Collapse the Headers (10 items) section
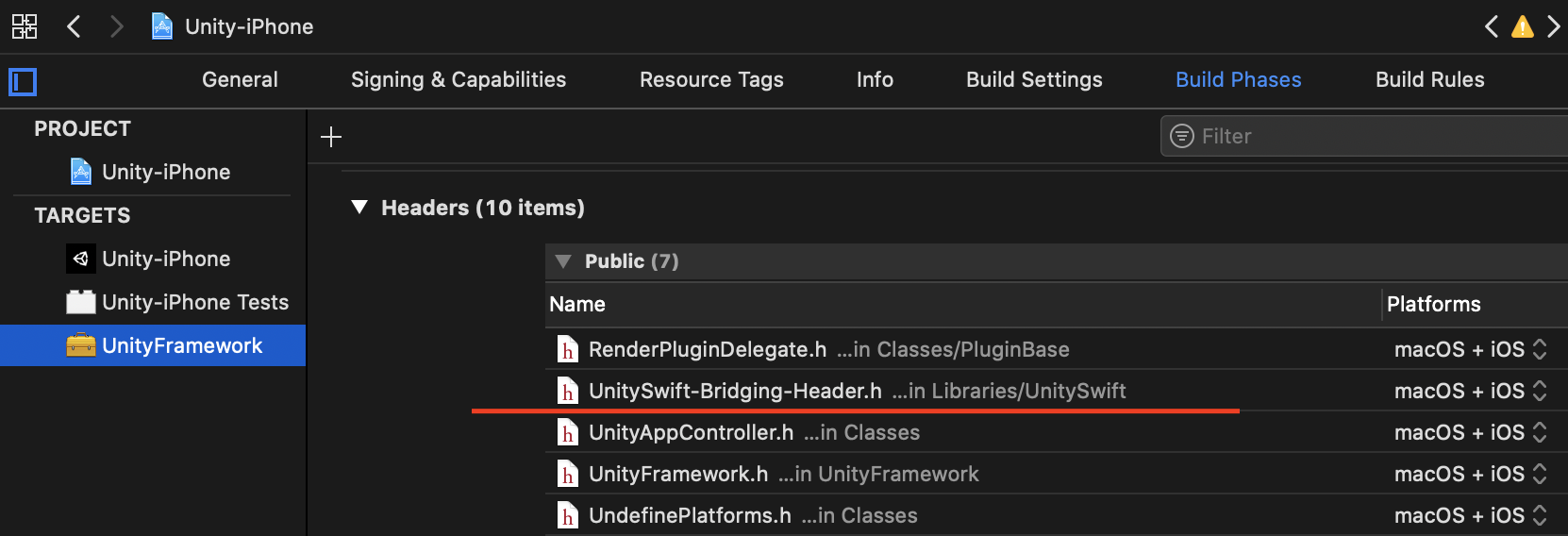The width and height of the screenshot is (1568, 536). point(359,207)
